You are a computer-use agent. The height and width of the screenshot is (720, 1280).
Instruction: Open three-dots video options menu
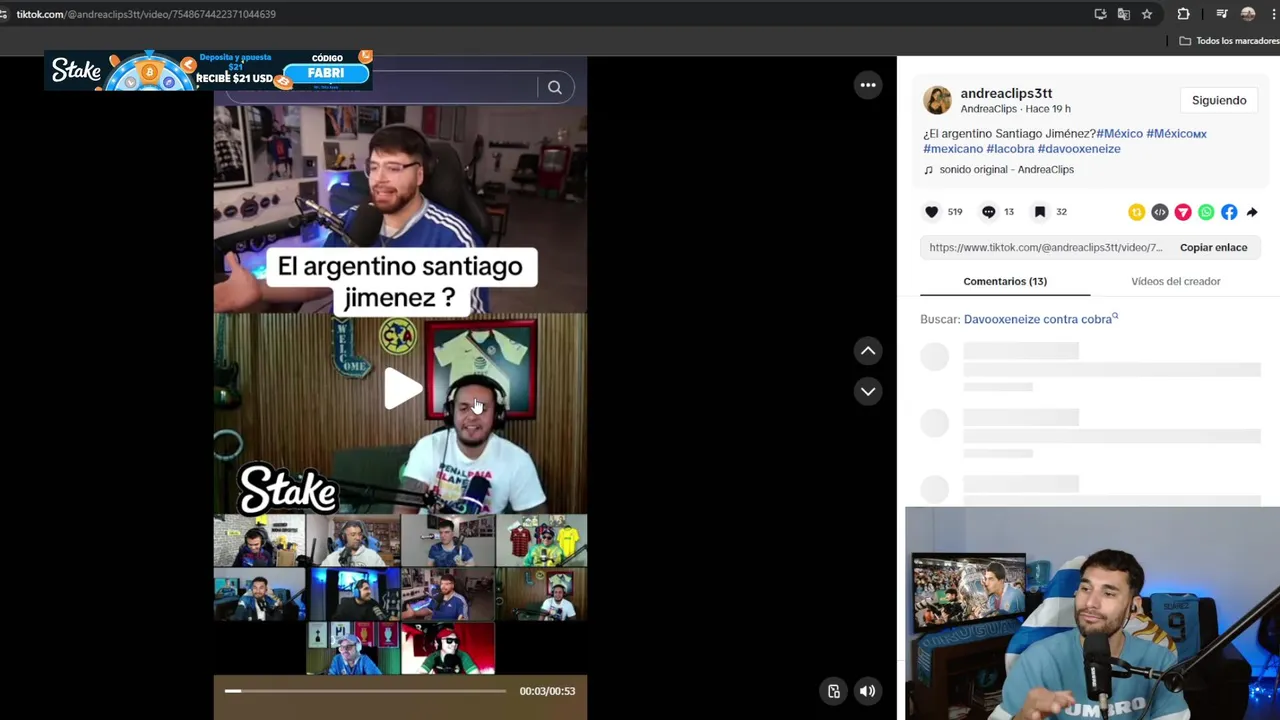(868, 85)
